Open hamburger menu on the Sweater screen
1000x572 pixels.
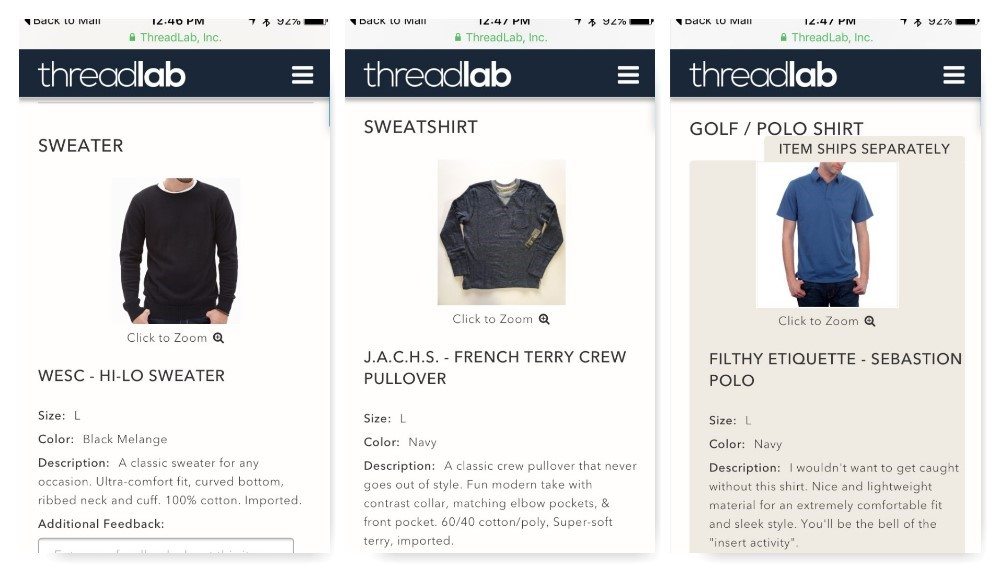[302, 75]
